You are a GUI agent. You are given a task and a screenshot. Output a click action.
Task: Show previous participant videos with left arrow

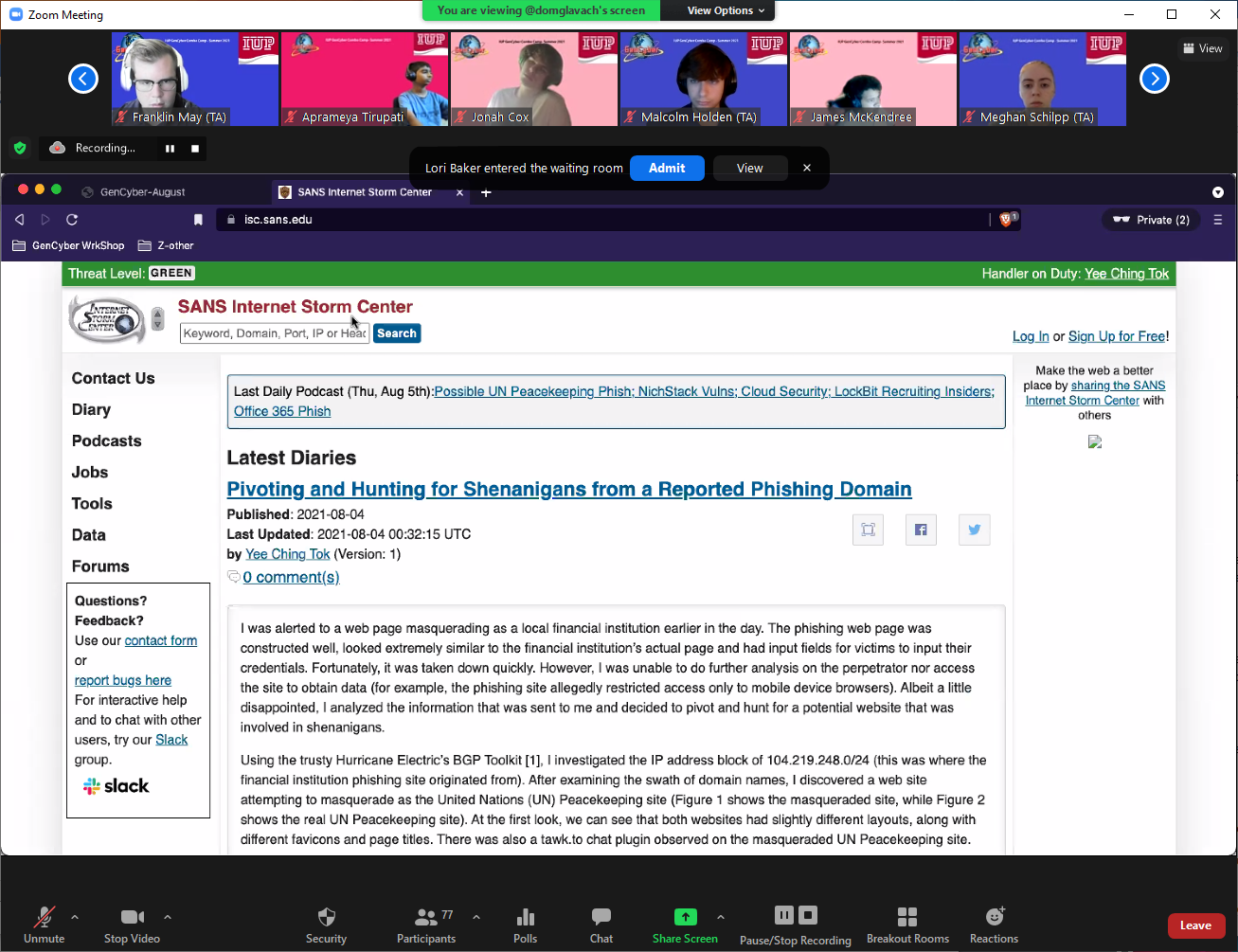click(x=83, y=79)
